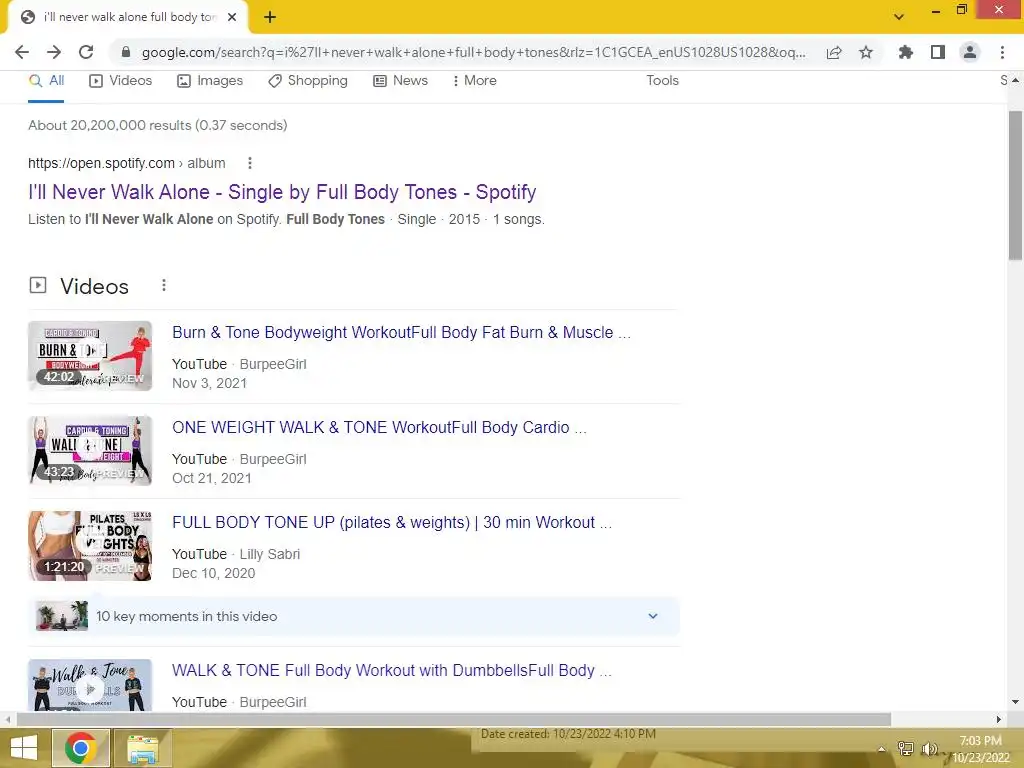Open the three-dot menu beside the Spotify result URL
The width and height of the screenshot is (1024, 768).
(x=249, y=163)
